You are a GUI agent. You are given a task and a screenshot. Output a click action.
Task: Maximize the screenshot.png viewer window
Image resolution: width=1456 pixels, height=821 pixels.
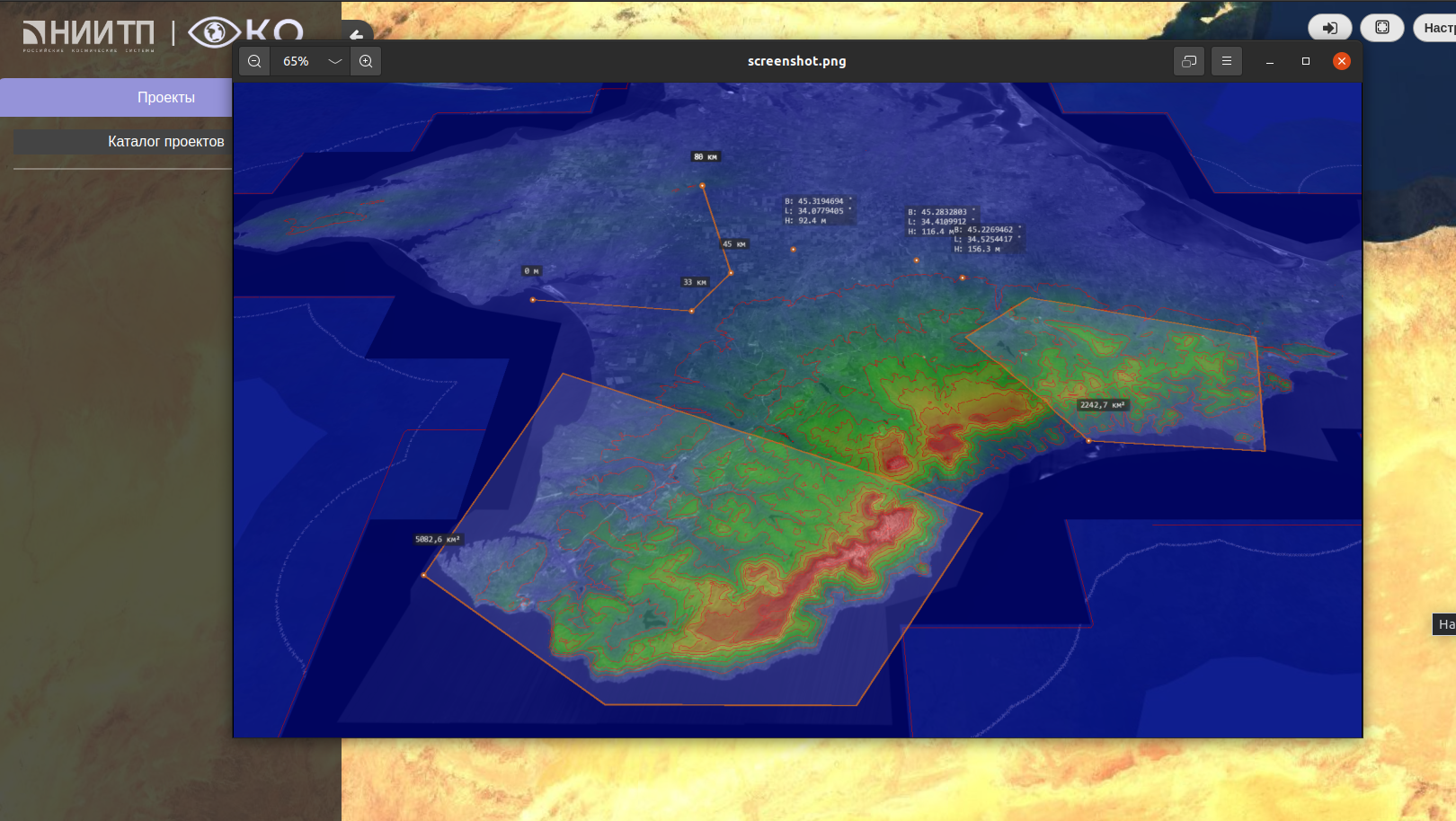pos(1306,61)
